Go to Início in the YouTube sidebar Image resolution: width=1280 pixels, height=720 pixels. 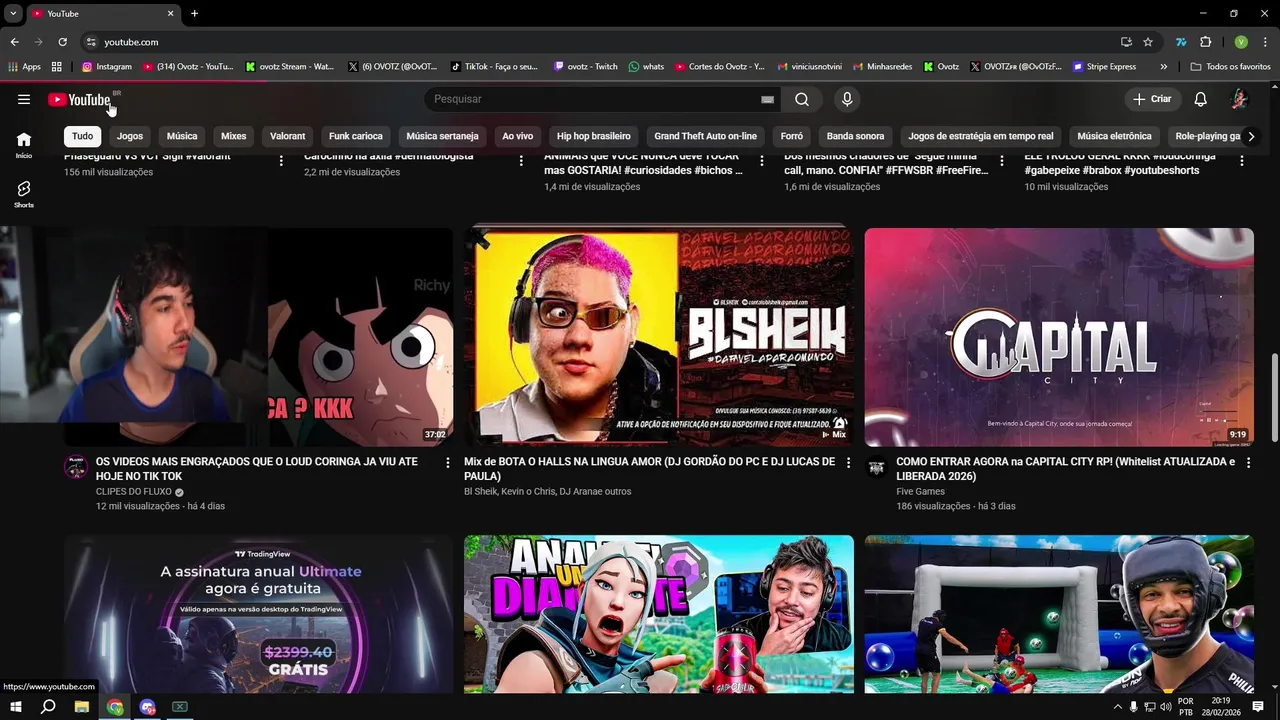[24, 145]
